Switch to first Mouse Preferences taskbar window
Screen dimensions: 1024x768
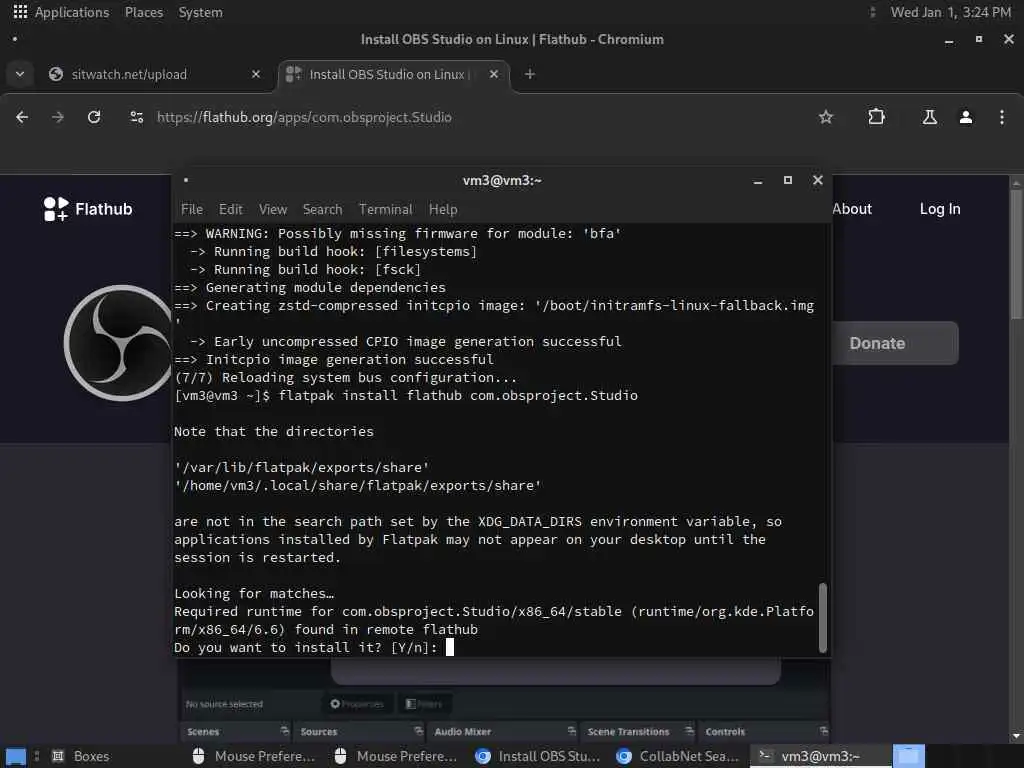253,756
